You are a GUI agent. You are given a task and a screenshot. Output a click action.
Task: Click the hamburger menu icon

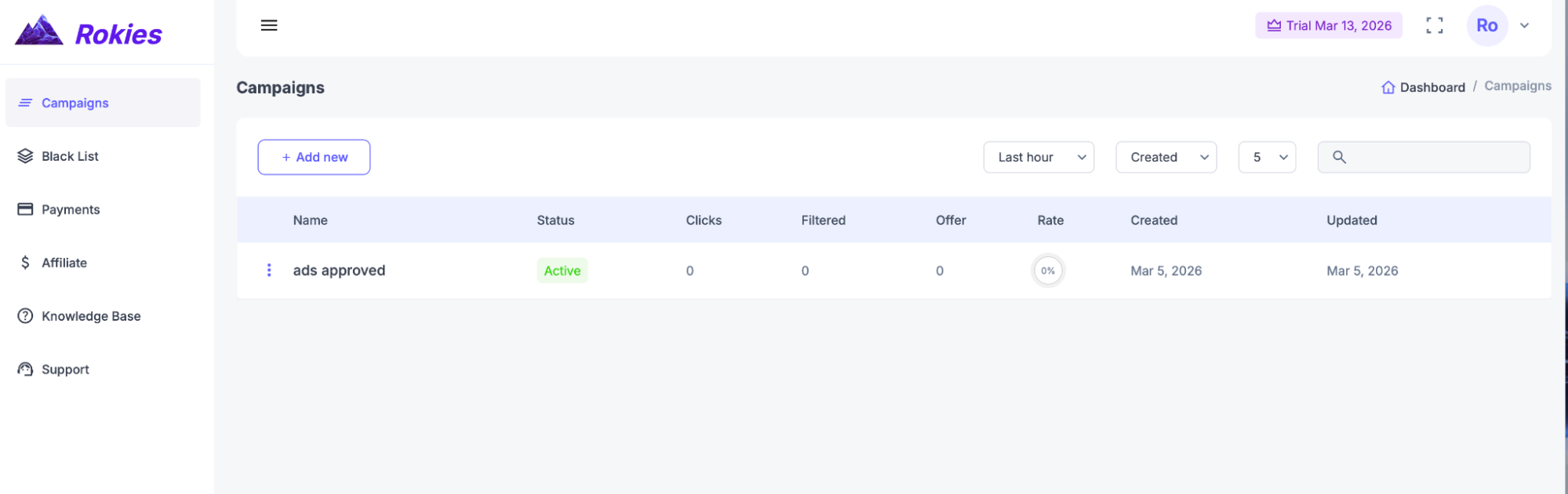tap(269, 25)
